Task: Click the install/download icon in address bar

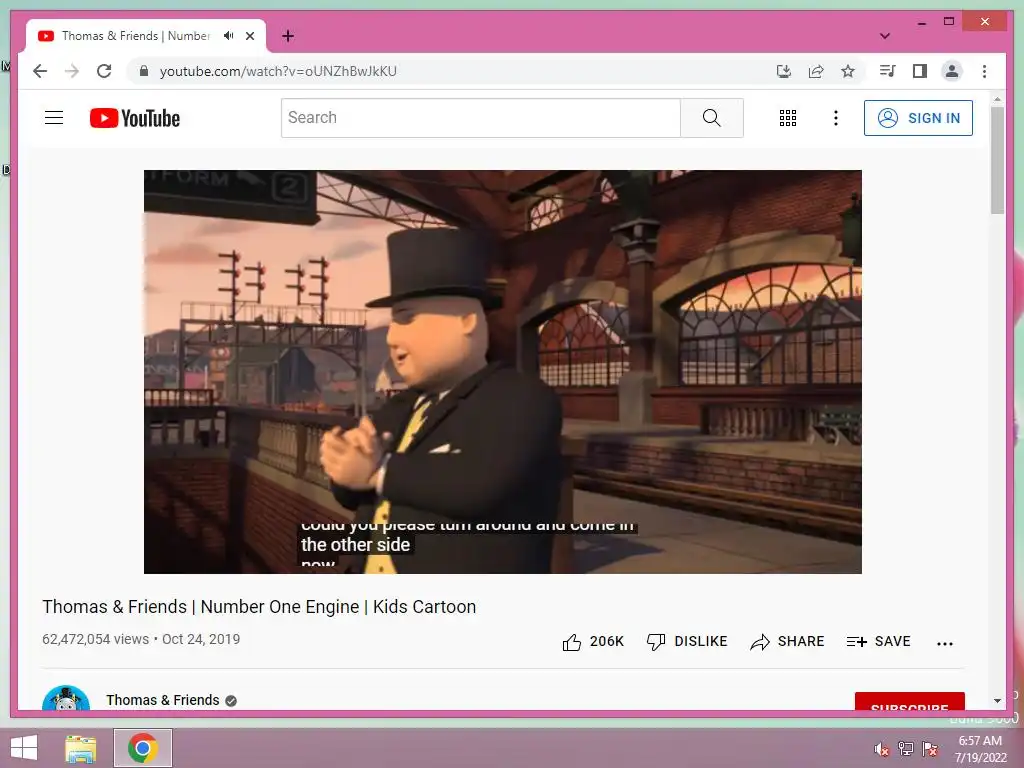Action: 784,71
